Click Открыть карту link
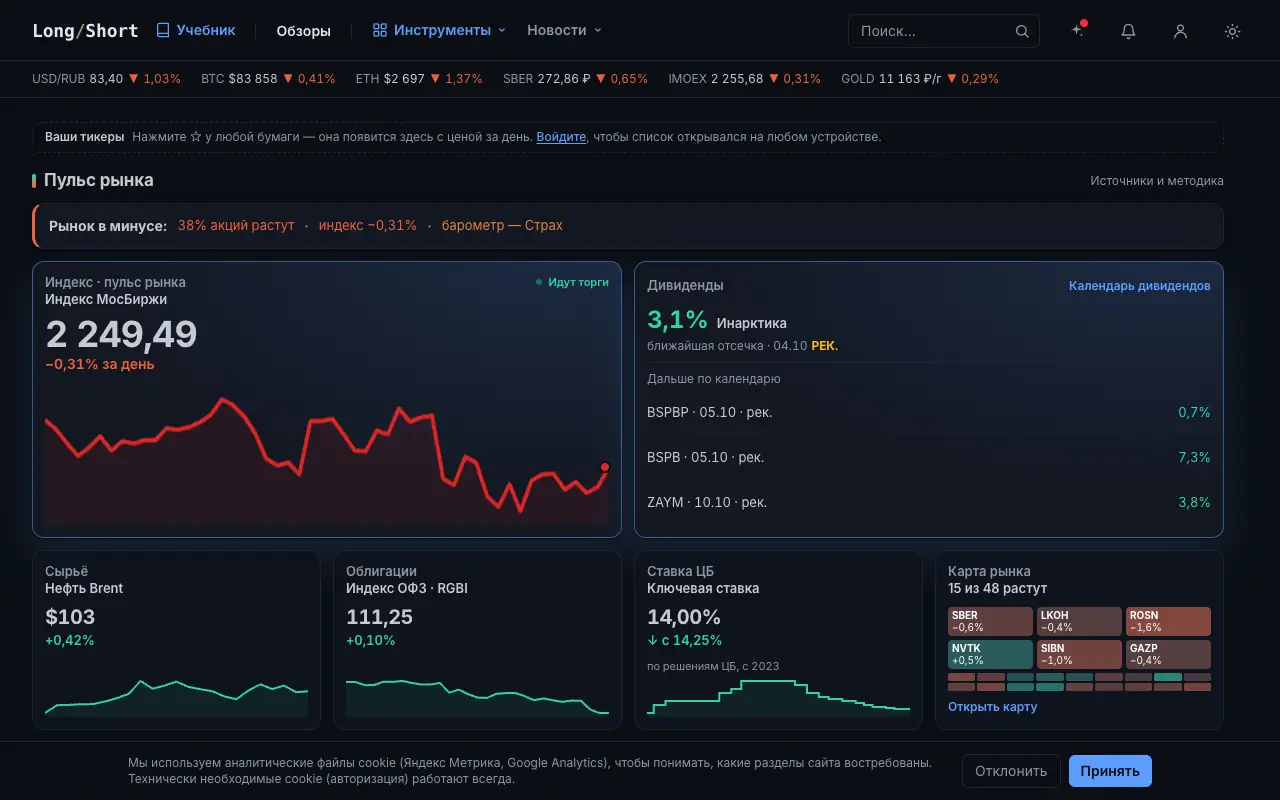1280x800 pixels. [x=992, y=707]
